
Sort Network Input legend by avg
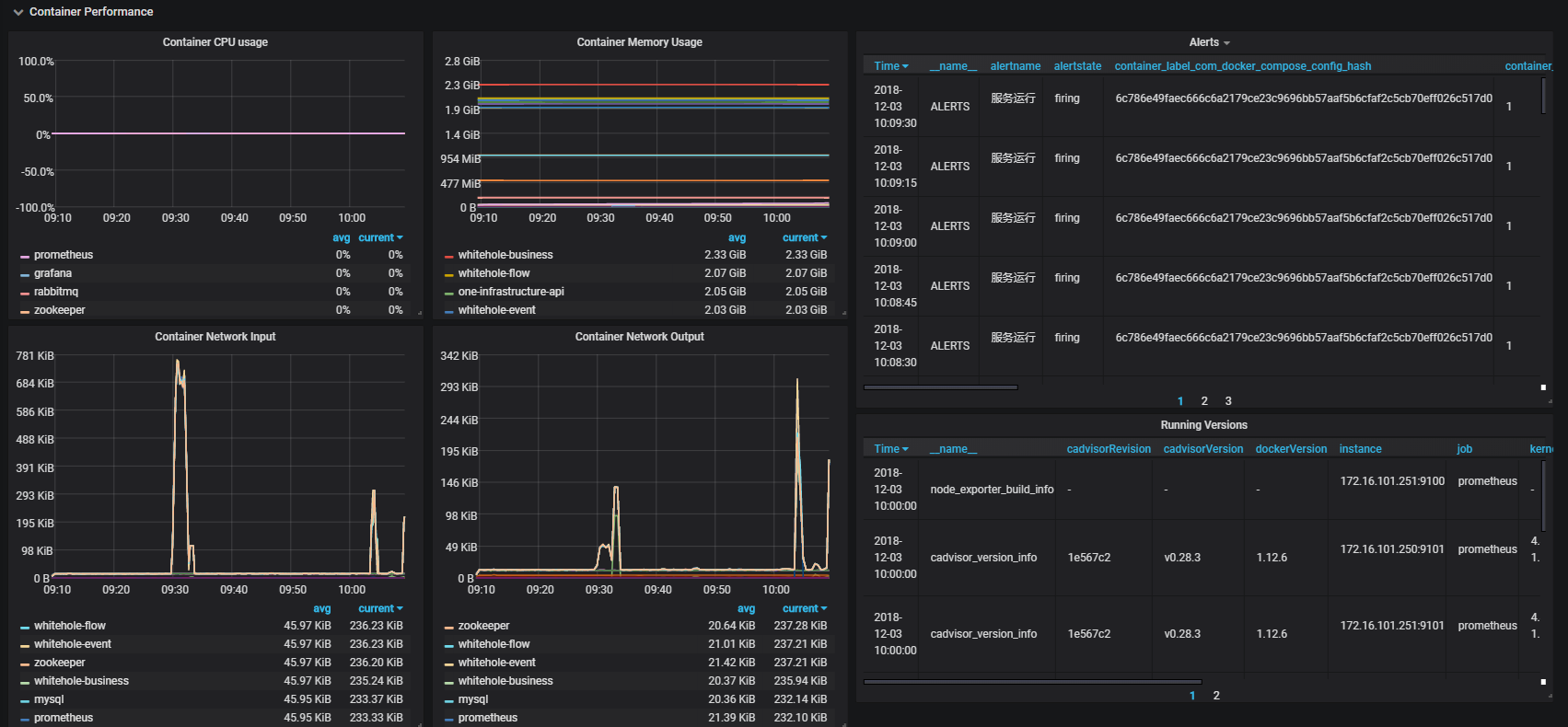[x=322, y=608]
